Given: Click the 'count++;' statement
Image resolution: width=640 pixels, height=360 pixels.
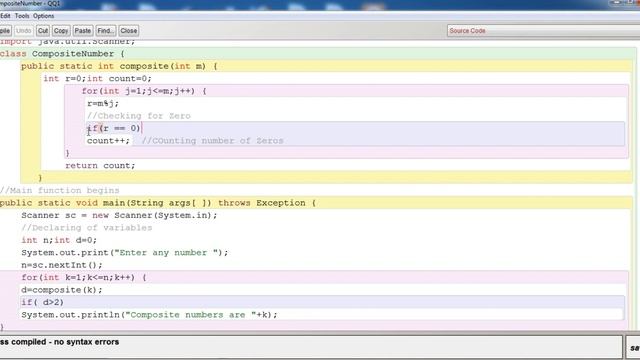Looking at the screenshot, I should pos(108,141).
